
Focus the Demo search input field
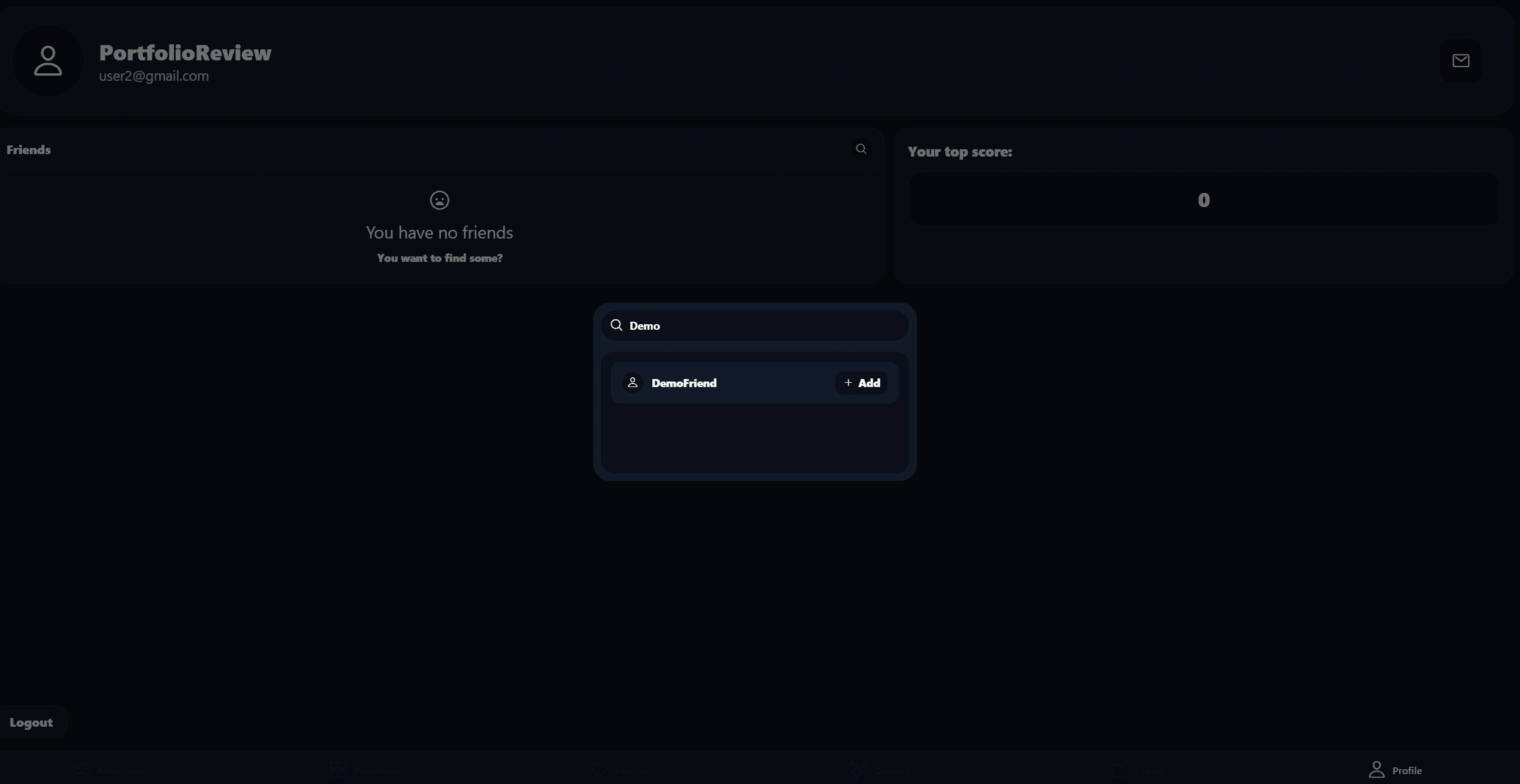(754, 325)
